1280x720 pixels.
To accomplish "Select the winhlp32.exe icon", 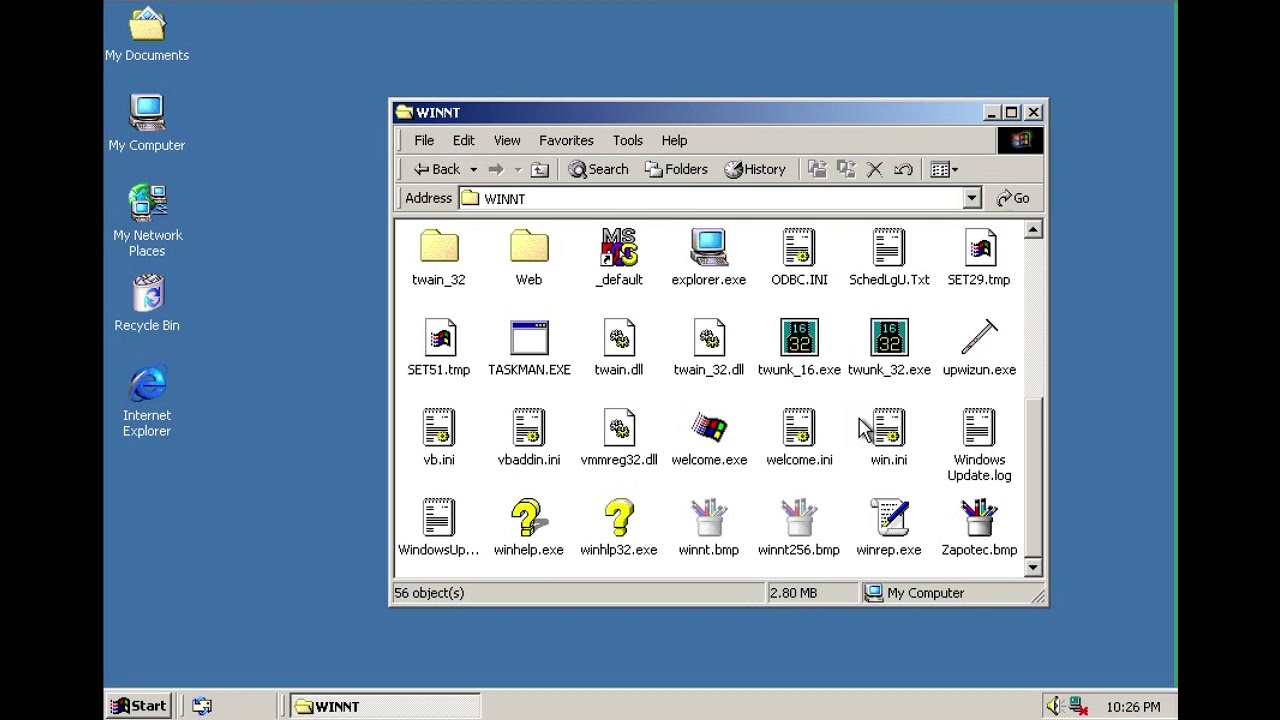I will 619,518.
